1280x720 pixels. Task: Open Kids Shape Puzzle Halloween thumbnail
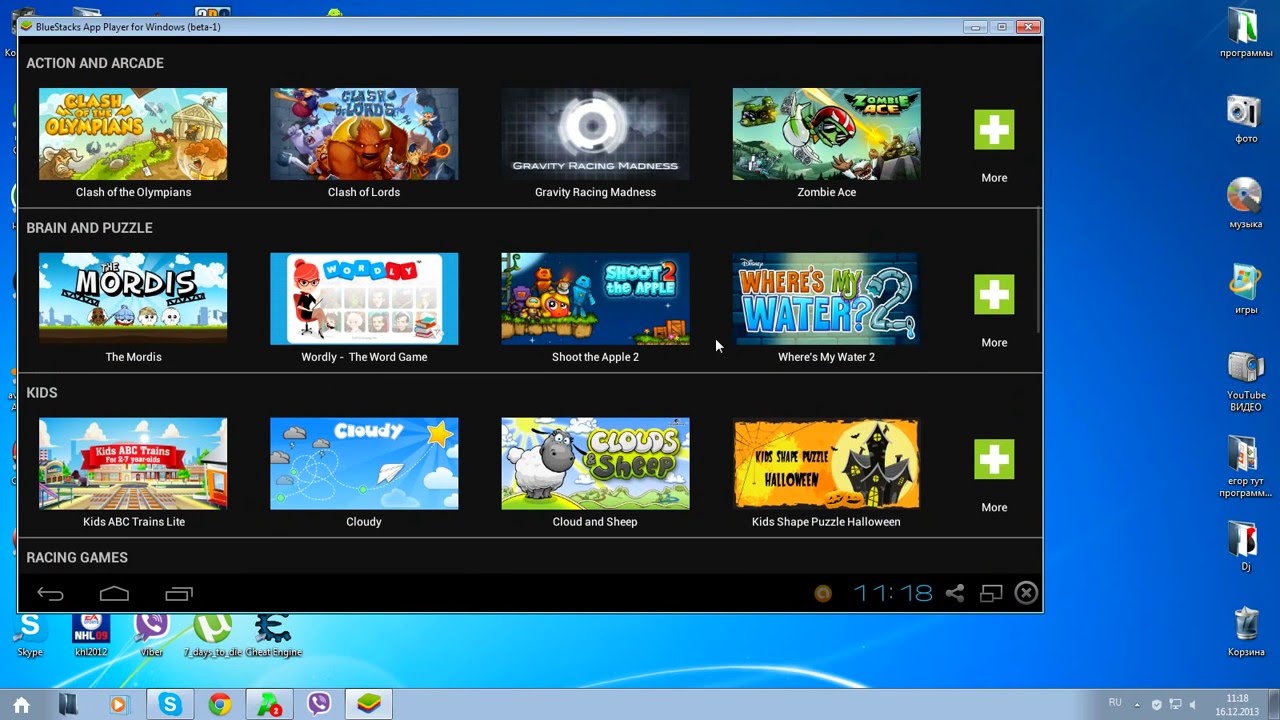coord(826,464)
